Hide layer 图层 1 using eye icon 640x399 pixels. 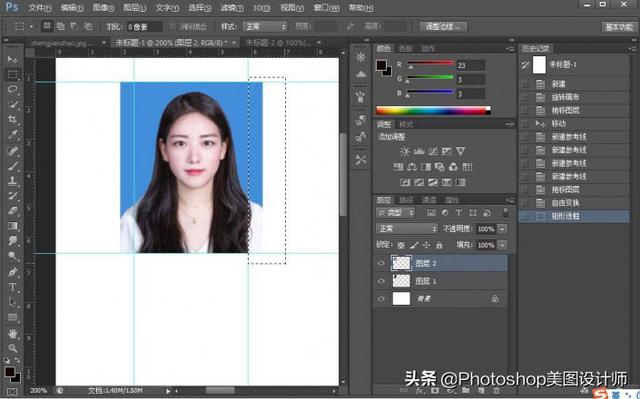[381, 281]
